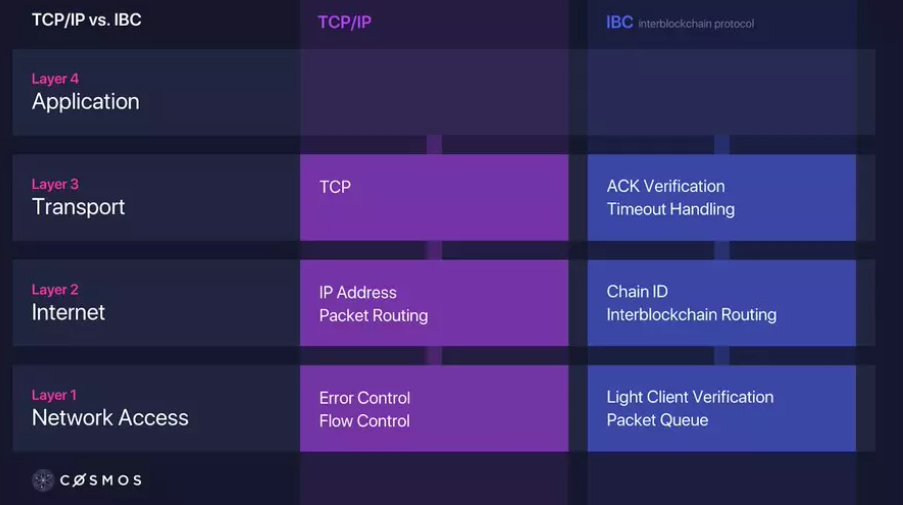
Task: Click the "Interblockchain Routing" text
Action: click(691, 314)
